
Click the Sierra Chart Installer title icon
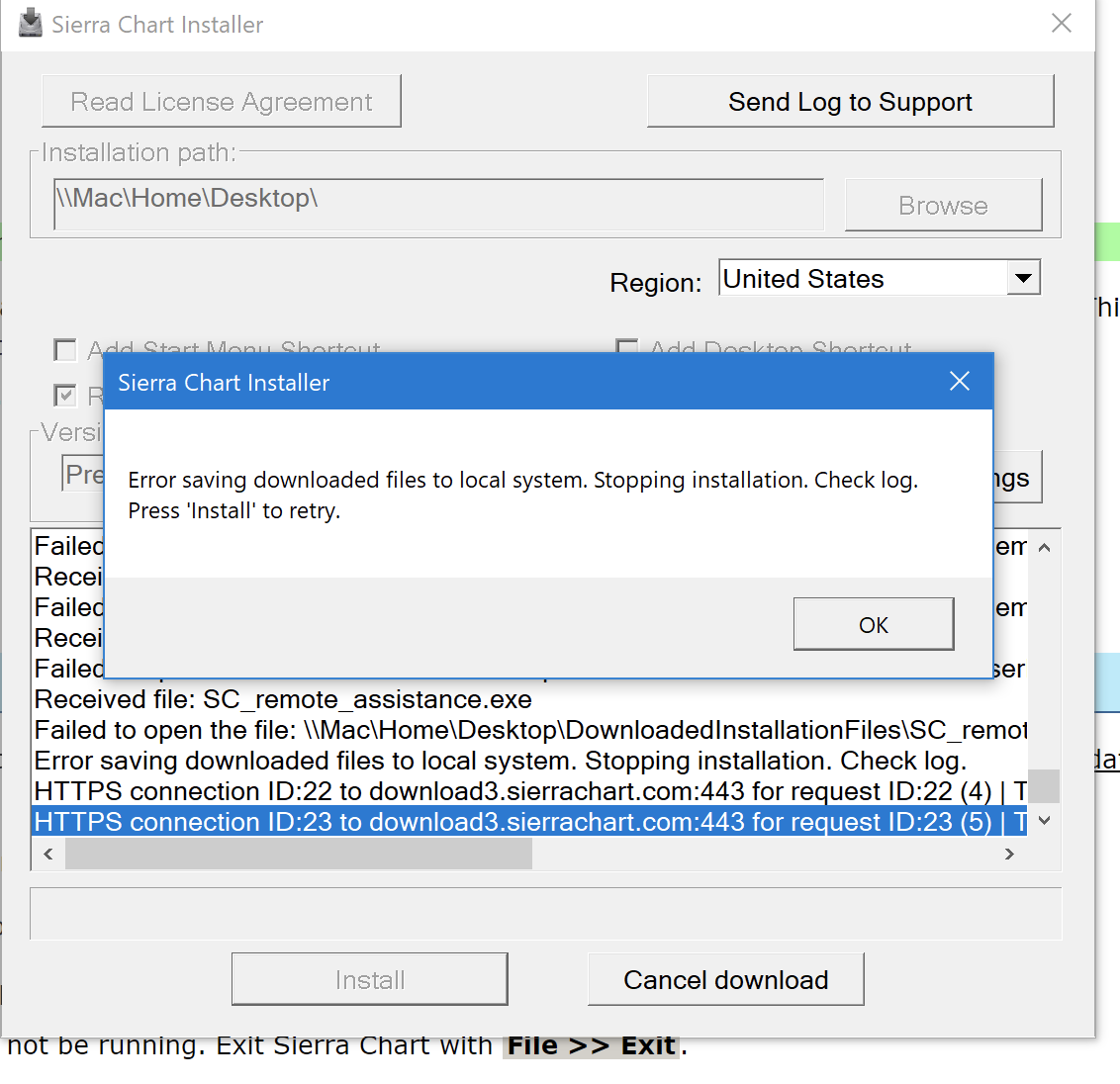pos(30,24)
